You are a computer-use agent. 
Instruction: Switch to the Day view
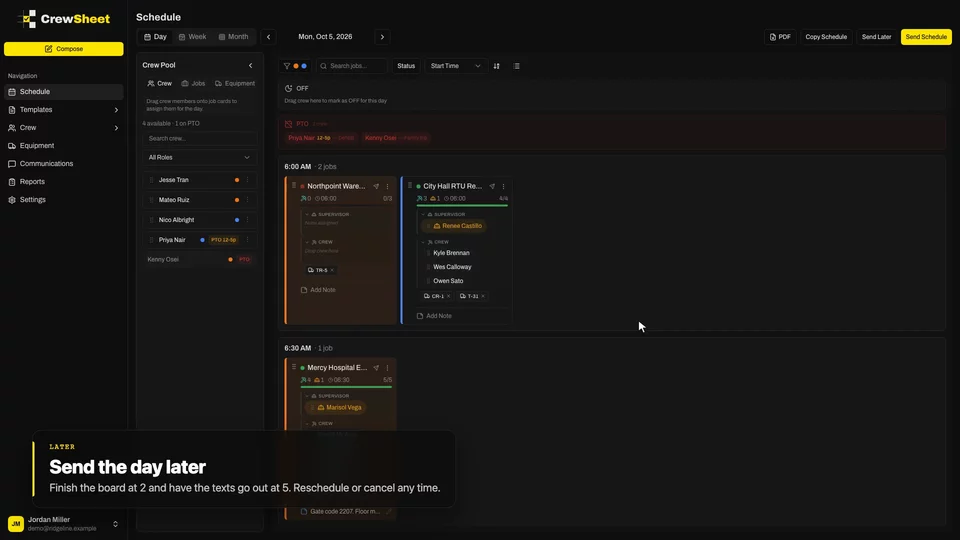pyautogui.click(x=156, y=37)
